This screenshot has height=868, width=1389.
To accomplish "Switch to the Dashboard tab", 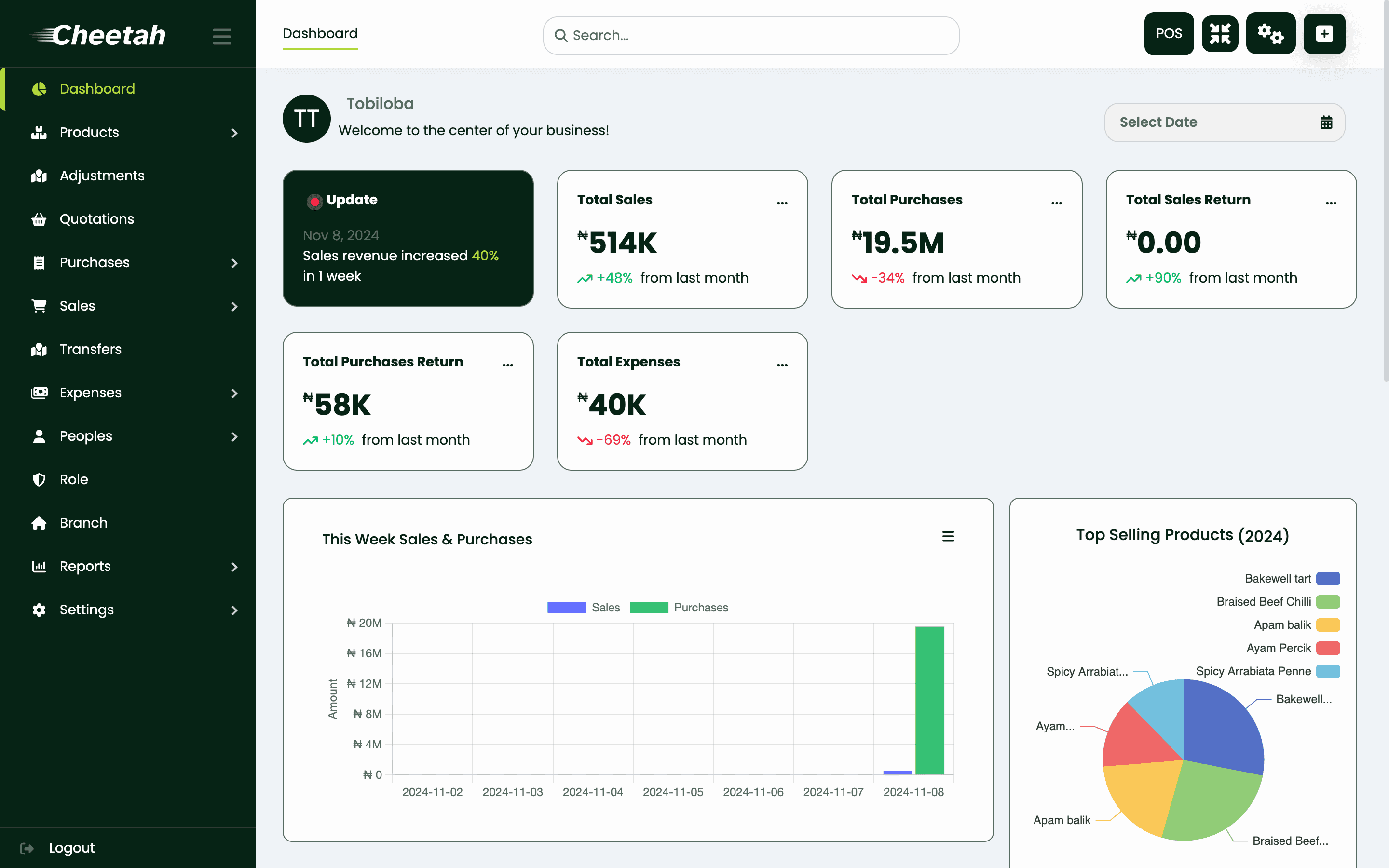I will pos(320,33).
